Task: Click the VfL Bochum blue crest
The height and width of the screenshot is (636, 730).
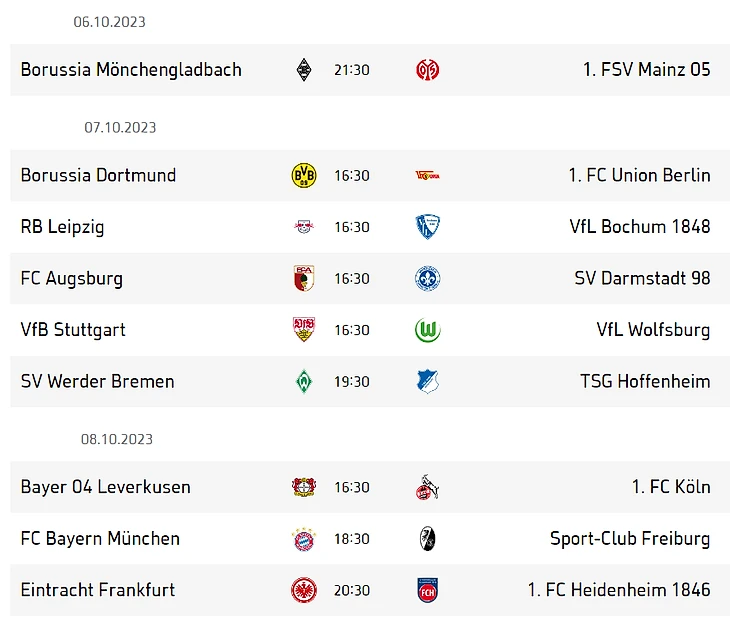Action: point(427,227)
